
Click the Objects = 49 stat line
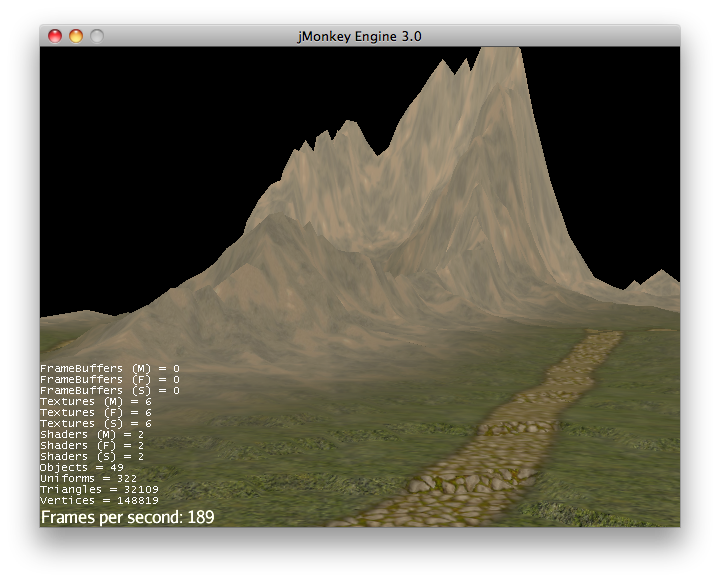82,468
